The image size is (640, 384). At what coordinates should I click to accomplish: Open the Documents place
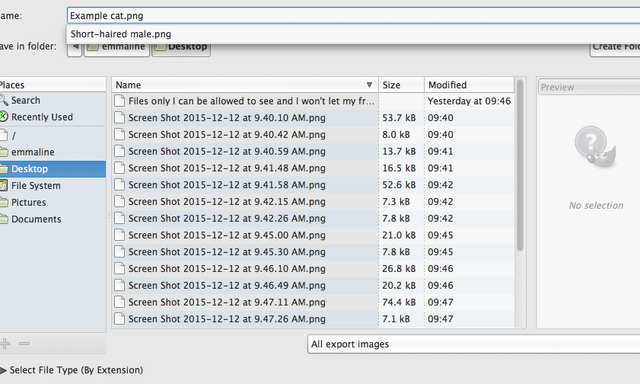tap(53, 219)
